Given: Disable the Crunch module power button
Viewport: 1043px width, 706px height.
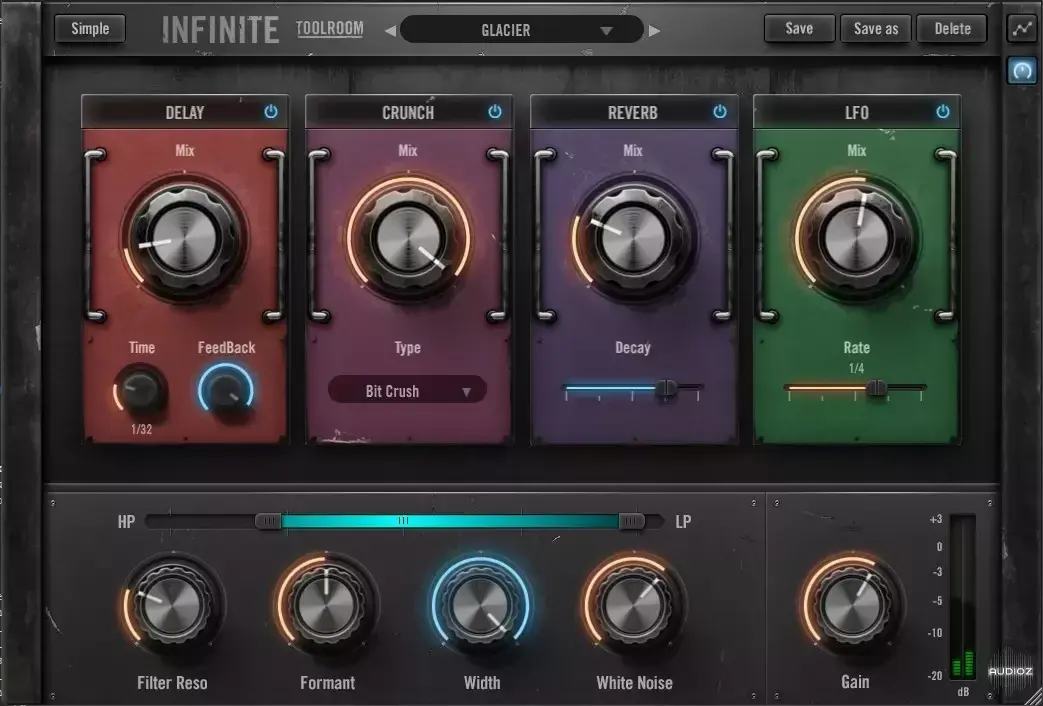Looking at the screenshot, I should tap(495, 112).
